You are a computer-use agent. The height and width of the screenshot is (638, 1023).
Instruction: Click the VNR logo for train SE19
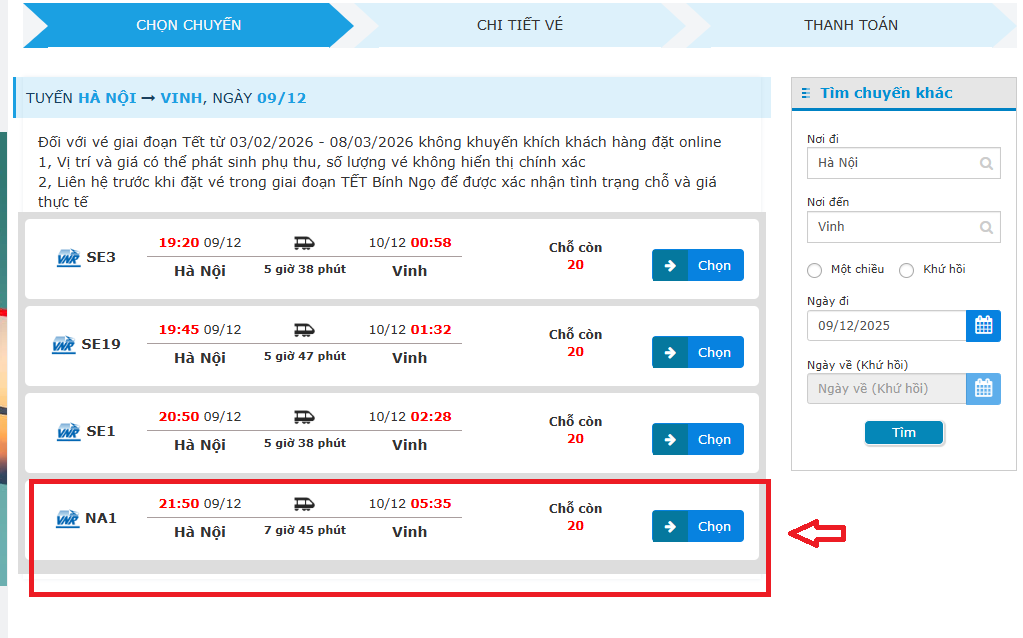[65, 345]
